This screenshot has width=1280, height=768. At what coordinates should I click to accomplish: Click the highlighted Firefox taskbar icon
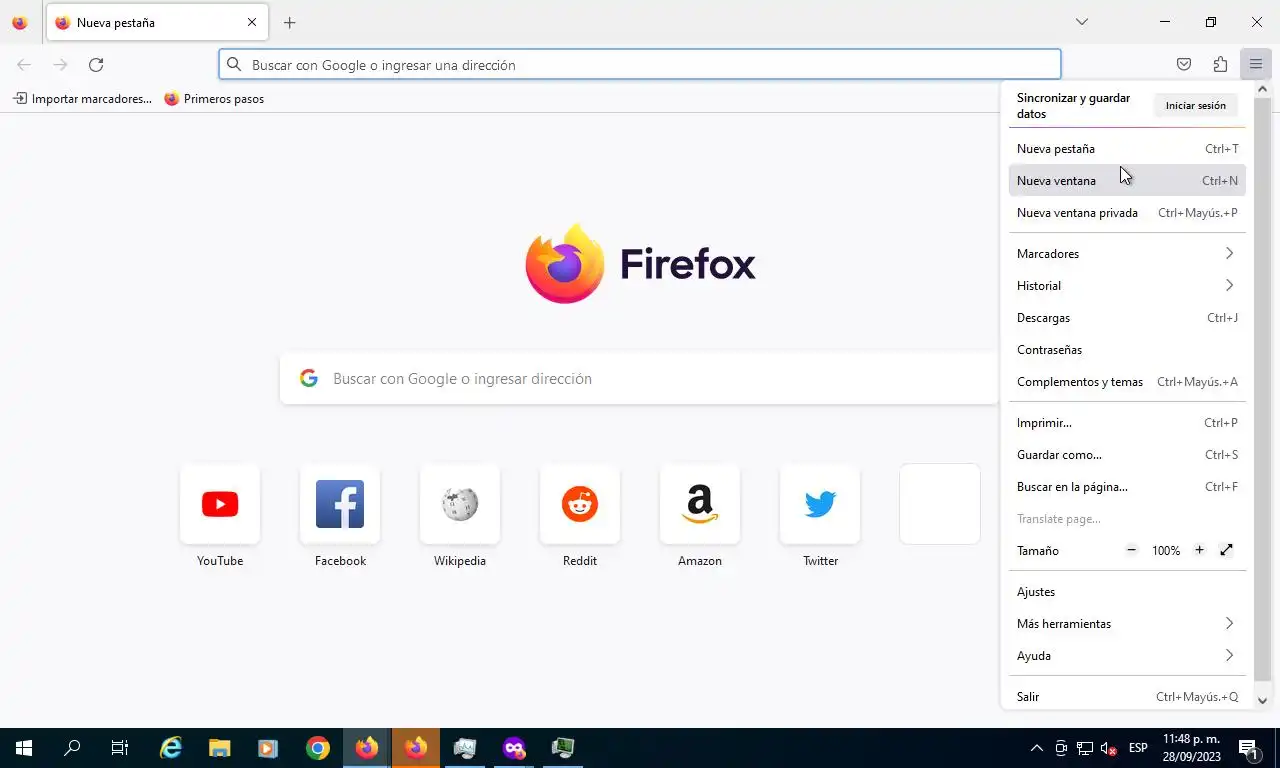tap(415, 748)
